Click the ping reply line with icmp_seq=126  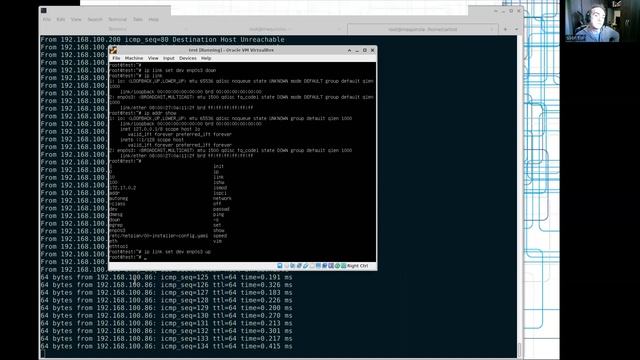point(167,285)
